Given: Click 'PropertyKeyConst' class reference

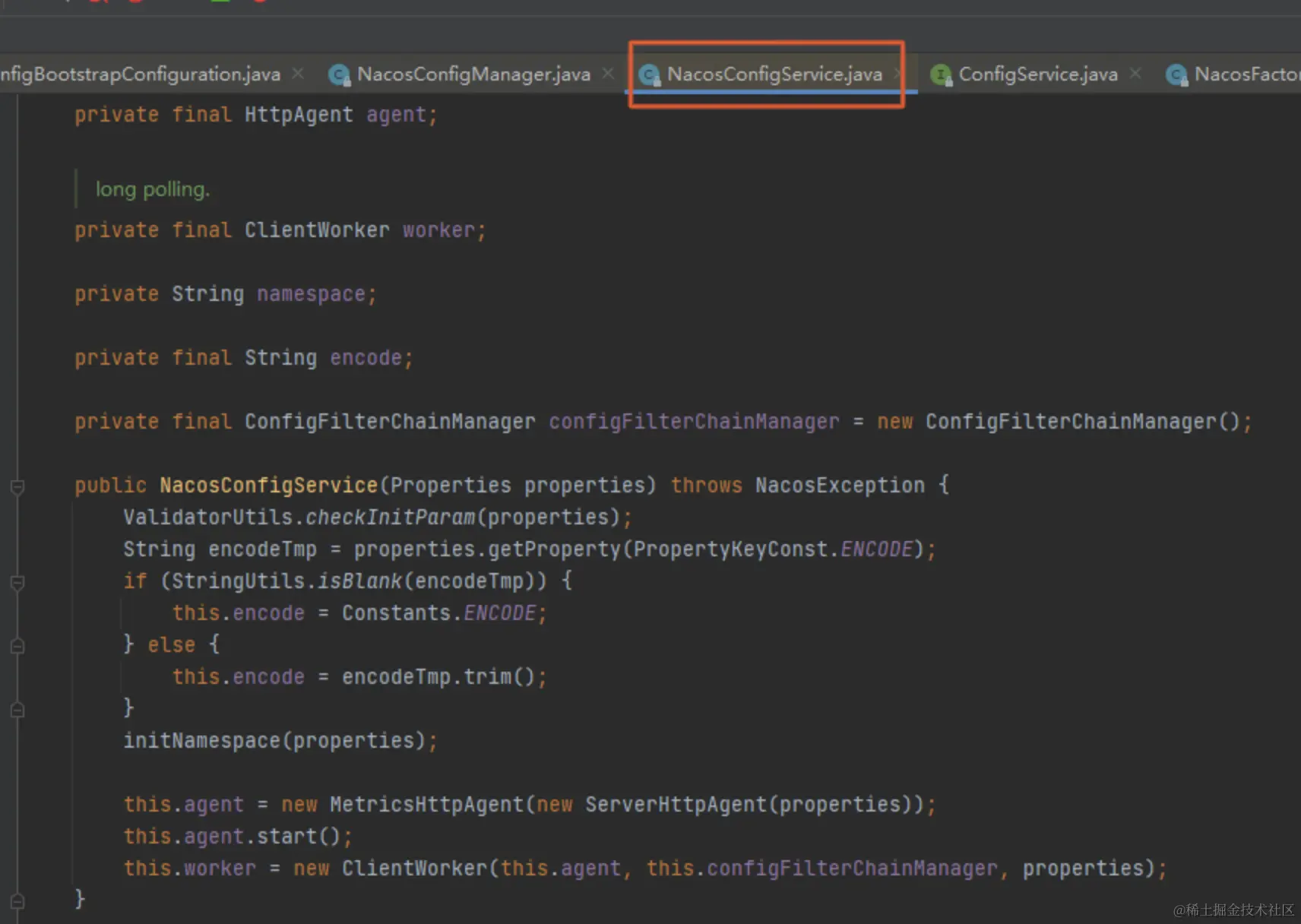Looking at the screenshot, I should pyautogui.click(x=730, y=549).
